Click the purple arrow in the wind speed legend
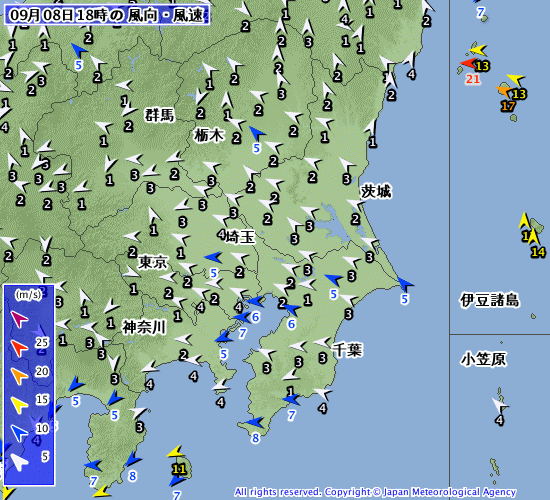Viewport: 550px width, 500px height. tap(19, 319)
